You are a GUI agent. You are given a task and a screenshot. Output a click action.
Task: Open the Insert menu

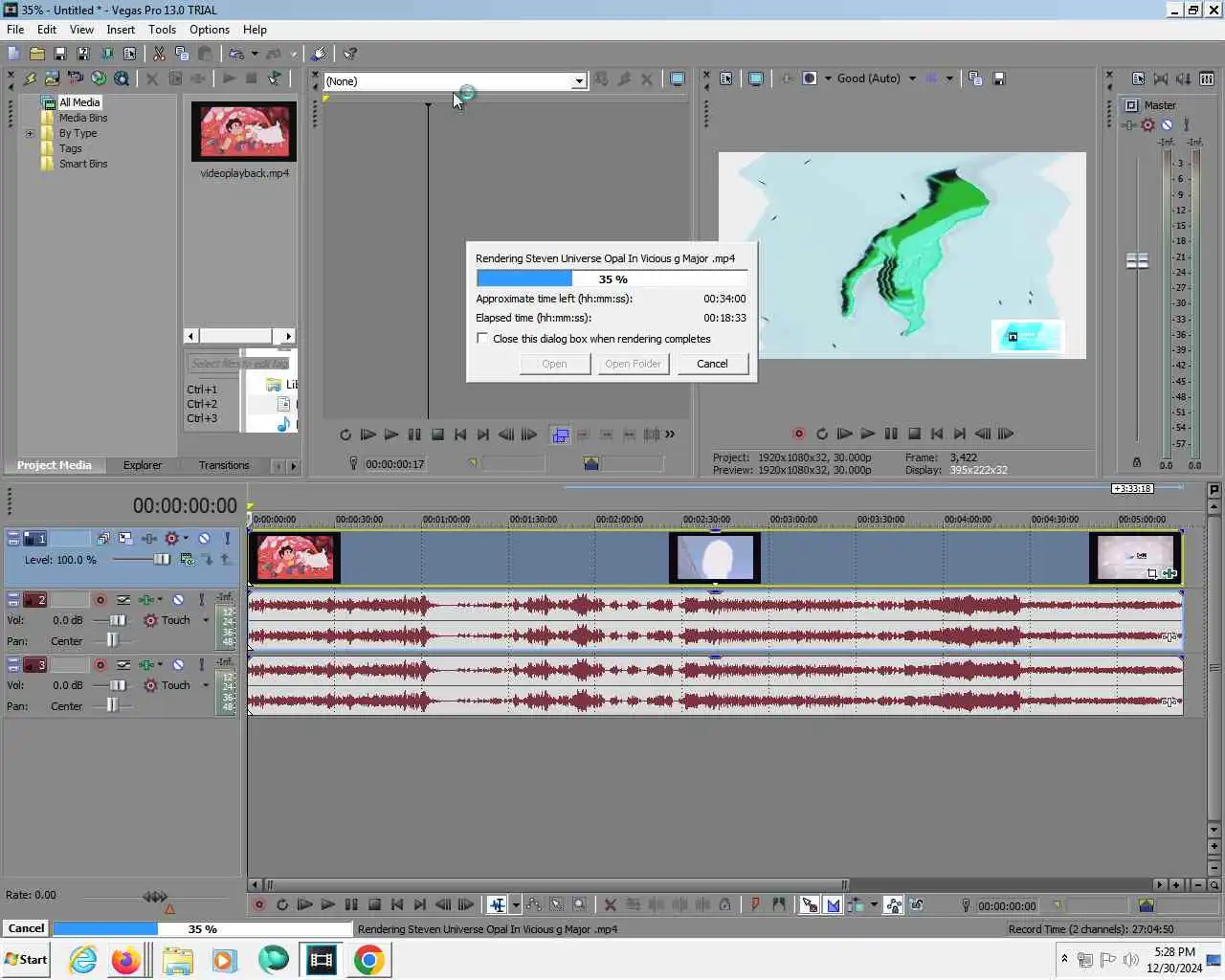click(121, 30)
